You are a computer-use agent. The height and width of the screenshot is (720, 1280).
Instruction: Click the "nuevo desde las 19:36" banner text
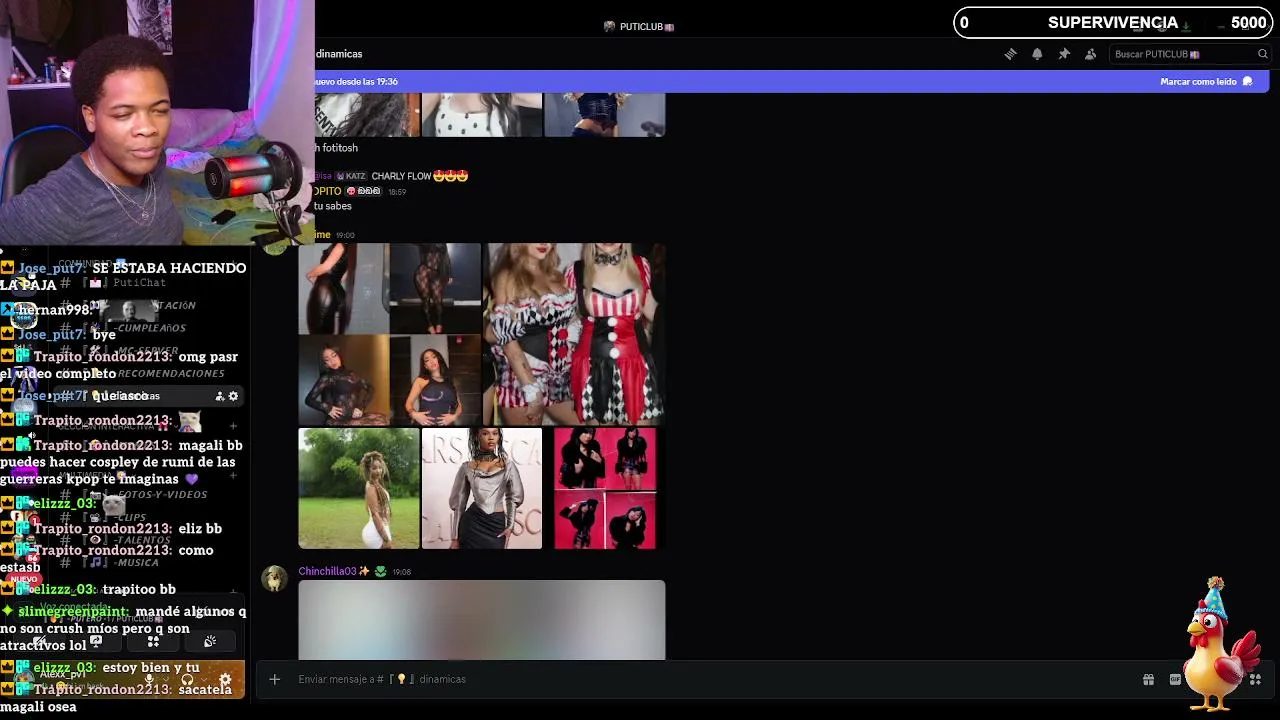tap(356, 82)
